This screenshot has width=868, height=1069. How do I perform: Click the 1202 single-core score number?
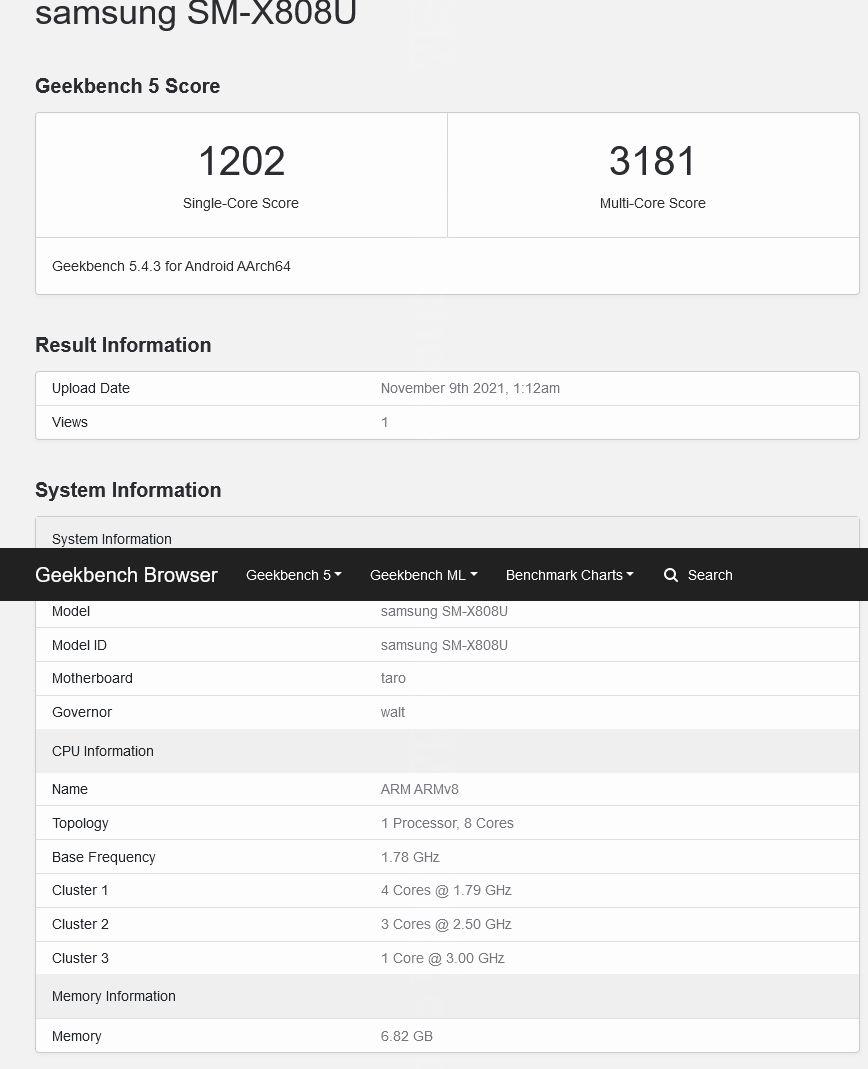[241, 161]
